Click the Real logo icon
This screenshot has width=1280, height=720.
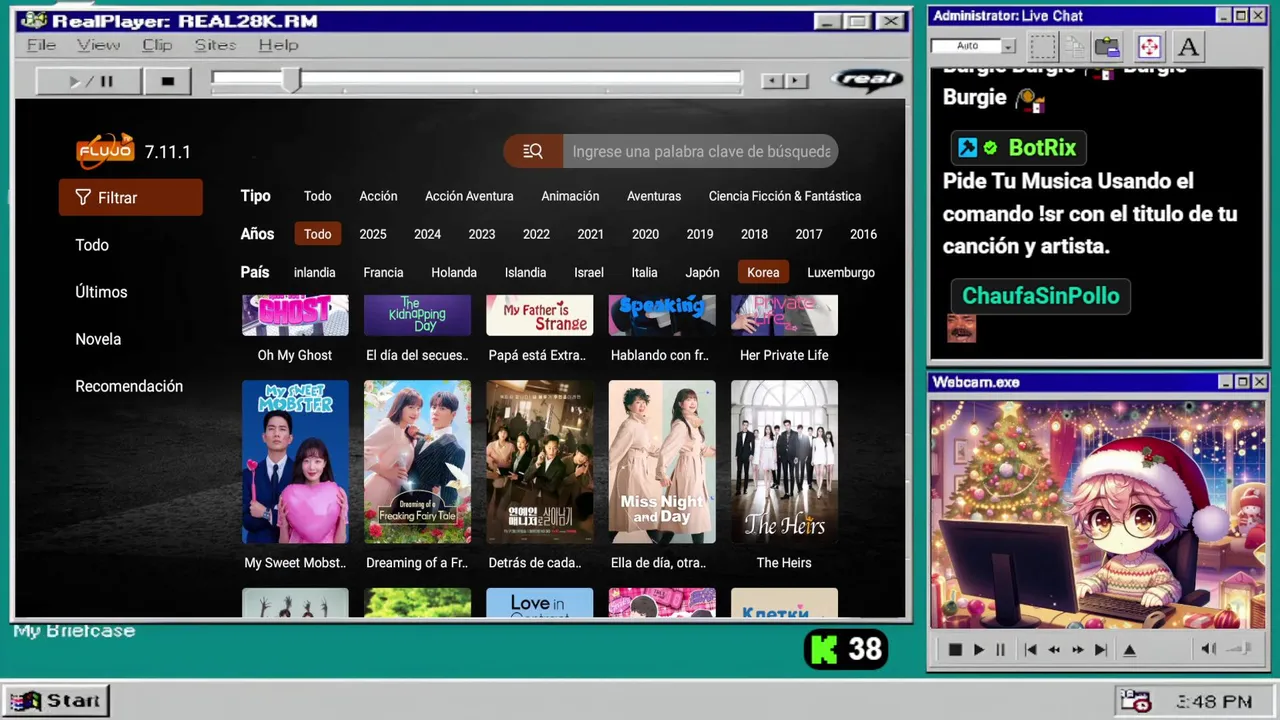coord(867,80)
